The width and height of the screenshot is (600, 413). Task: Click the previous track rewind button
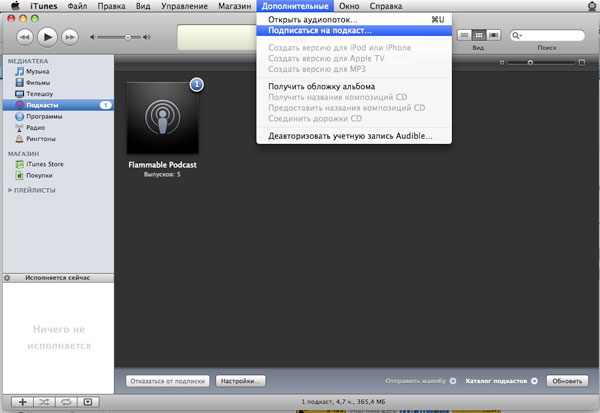coord(25,37)
